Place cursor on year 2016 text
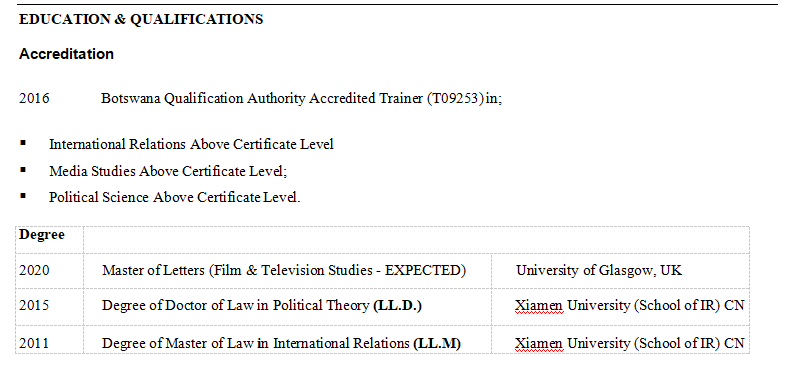Viewport: 800px width, 376px height. click(34, 98)
